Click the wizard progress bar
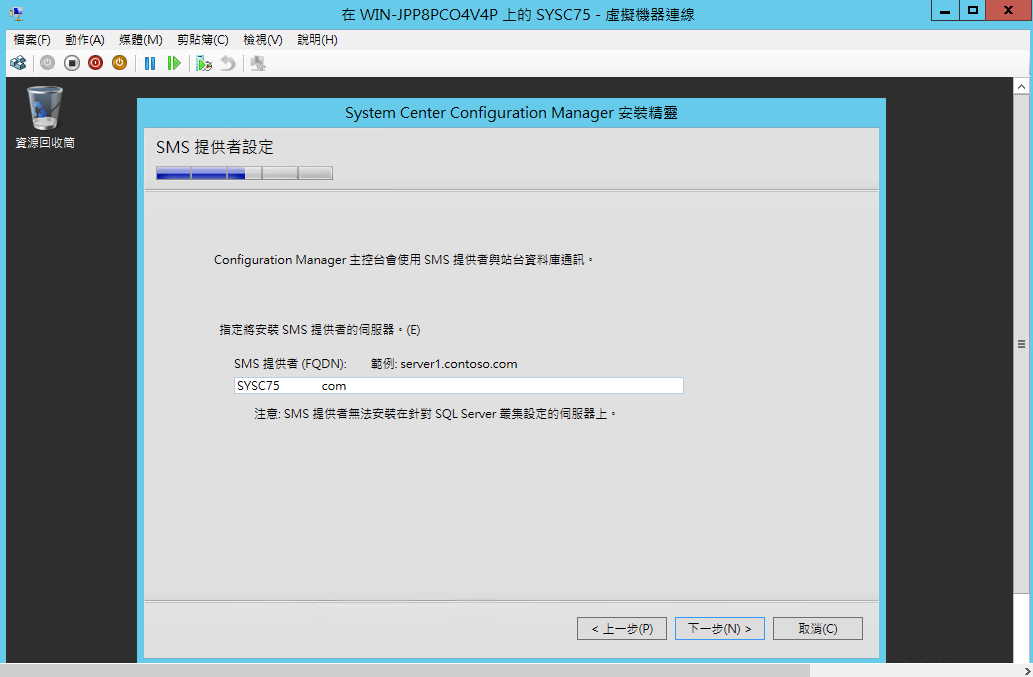Image resolution: width=1033 pixels, height=677 pixels. [244, 173]
